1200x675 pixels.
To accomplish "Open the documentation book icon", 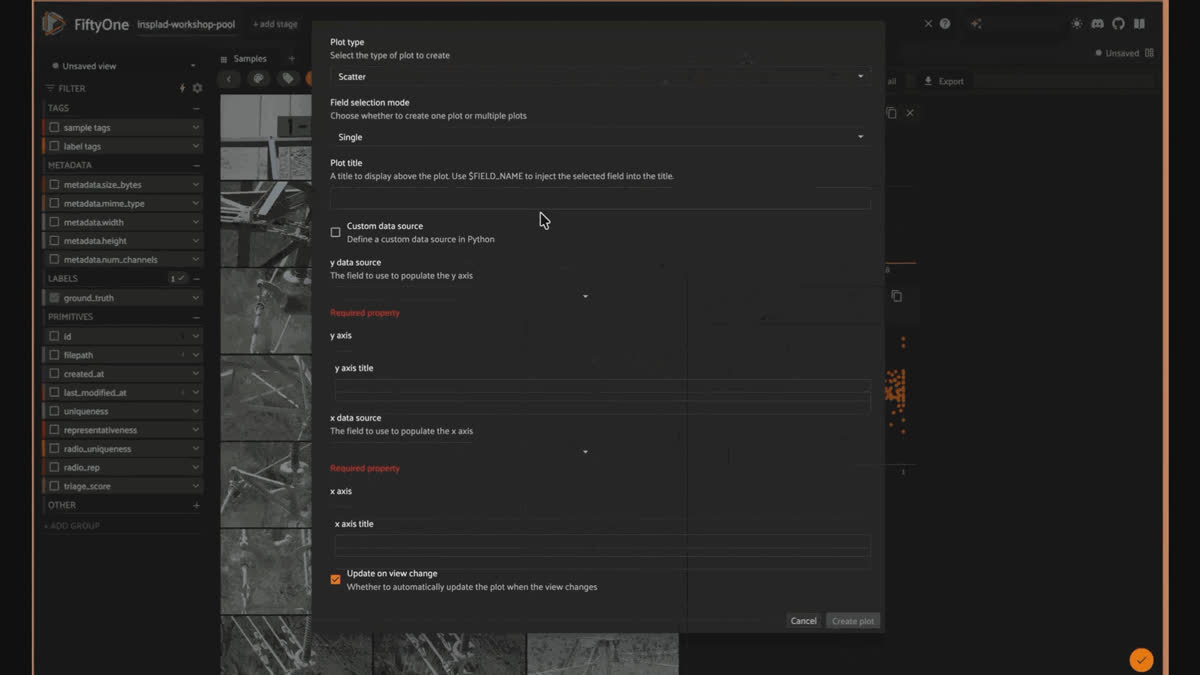I will pos(1139,24).
